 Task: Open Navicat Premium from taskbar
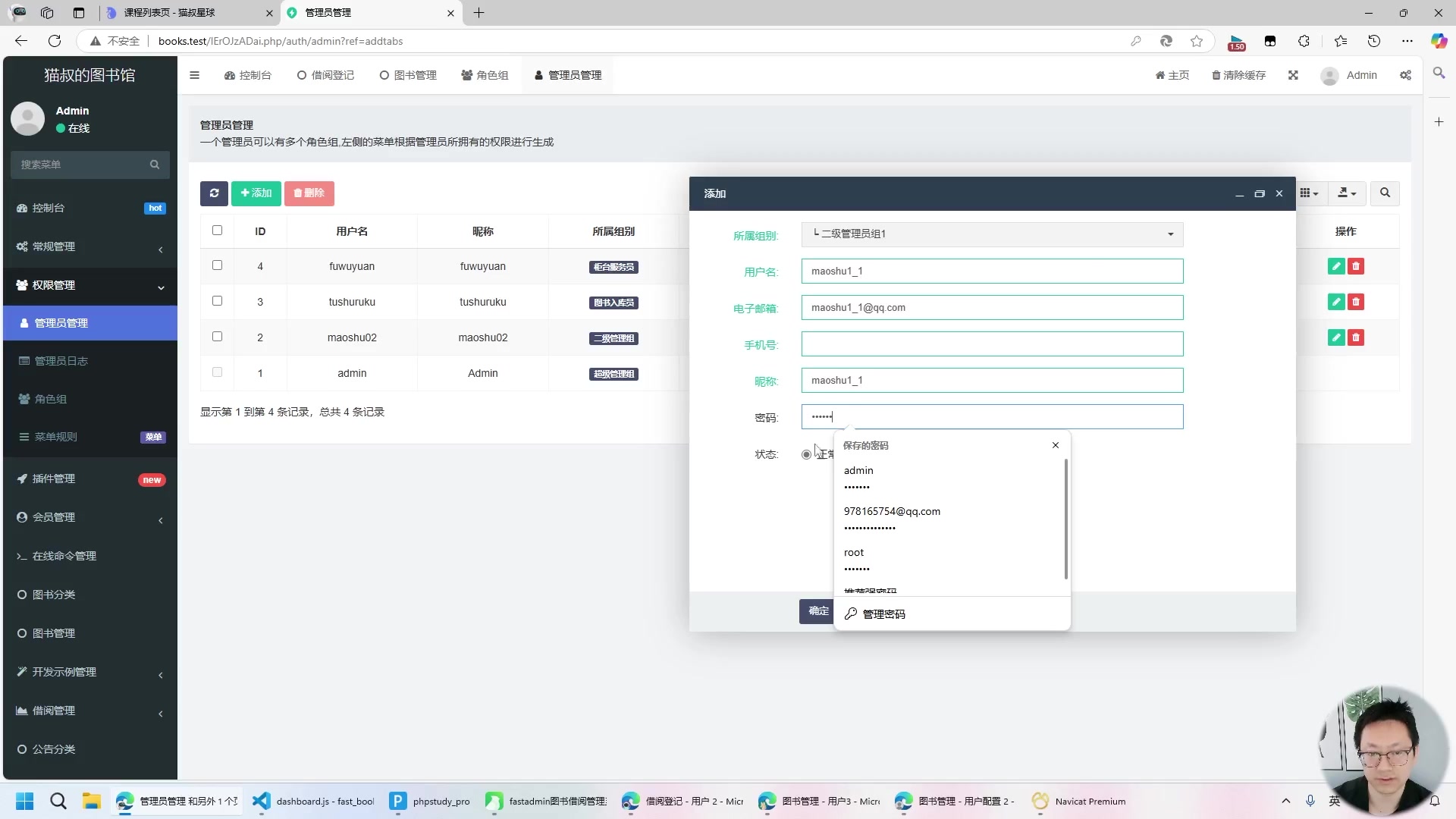pos(1080,802)
